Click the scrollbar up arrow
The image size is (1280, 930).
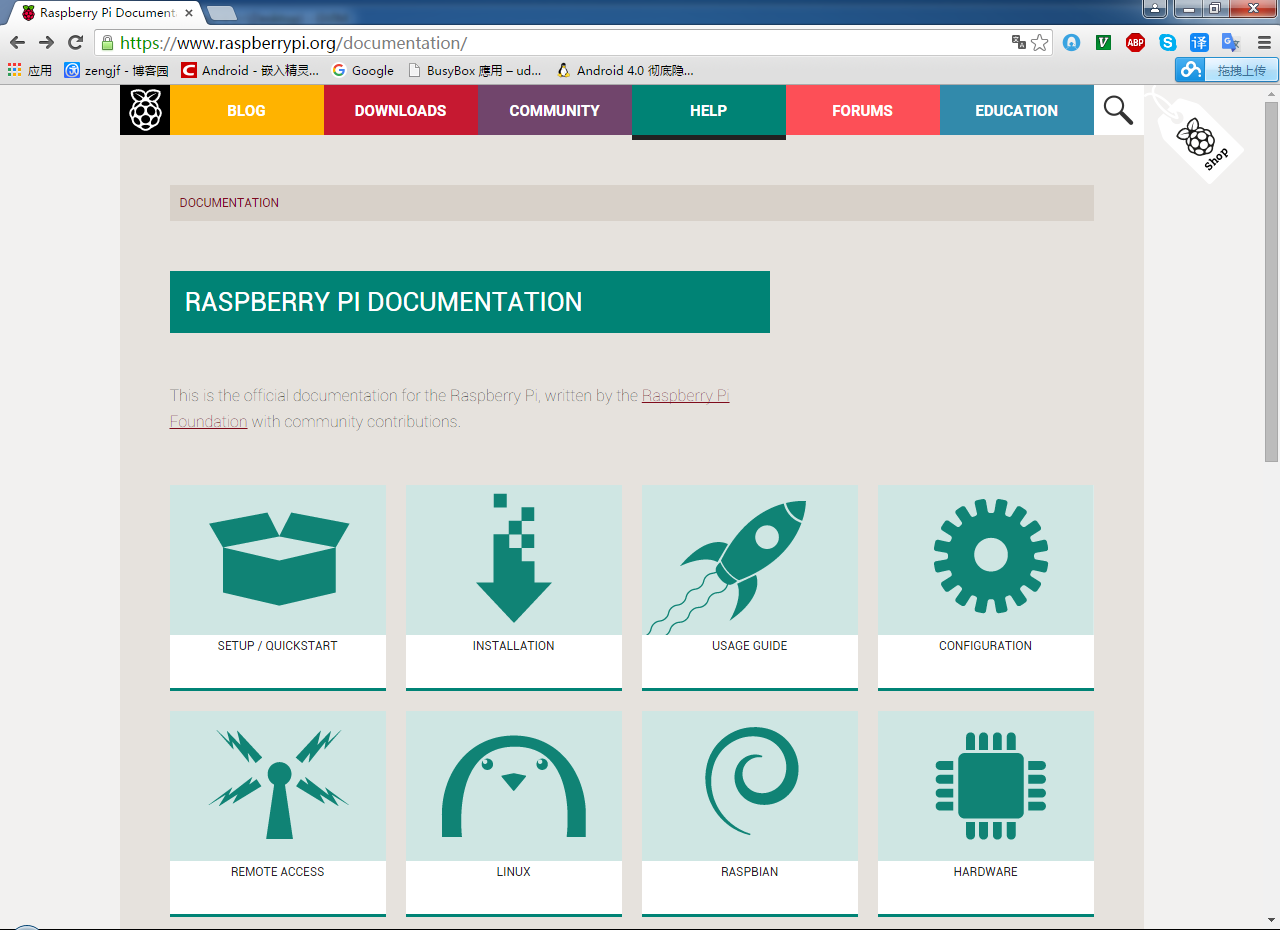click(1271, 92)
